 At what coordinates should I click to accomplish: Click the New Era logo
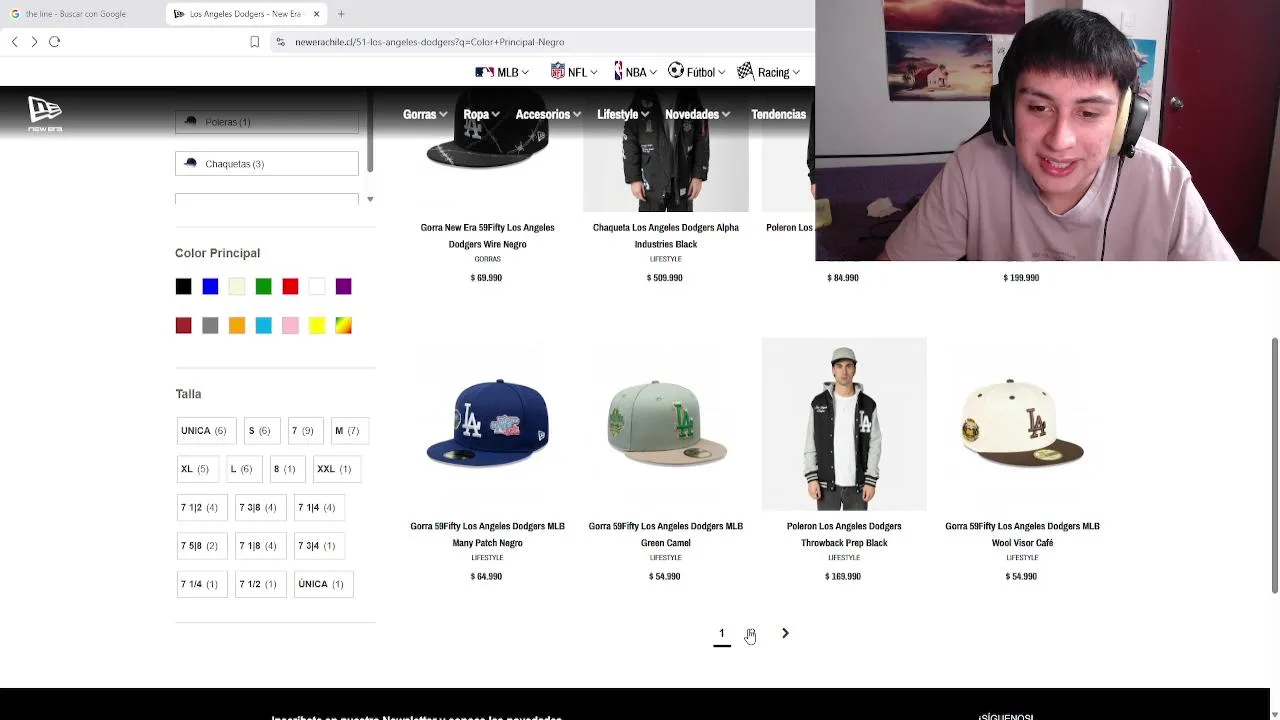coord(45,114)
